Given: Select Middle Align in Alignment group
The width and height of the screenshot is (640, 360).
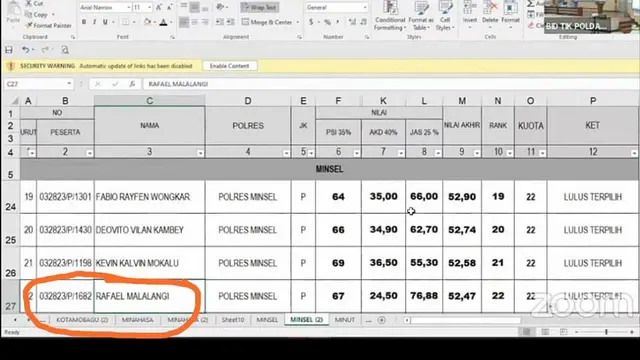Looking at the screenshot, I should pyautogui.click(x=195, y=7).
